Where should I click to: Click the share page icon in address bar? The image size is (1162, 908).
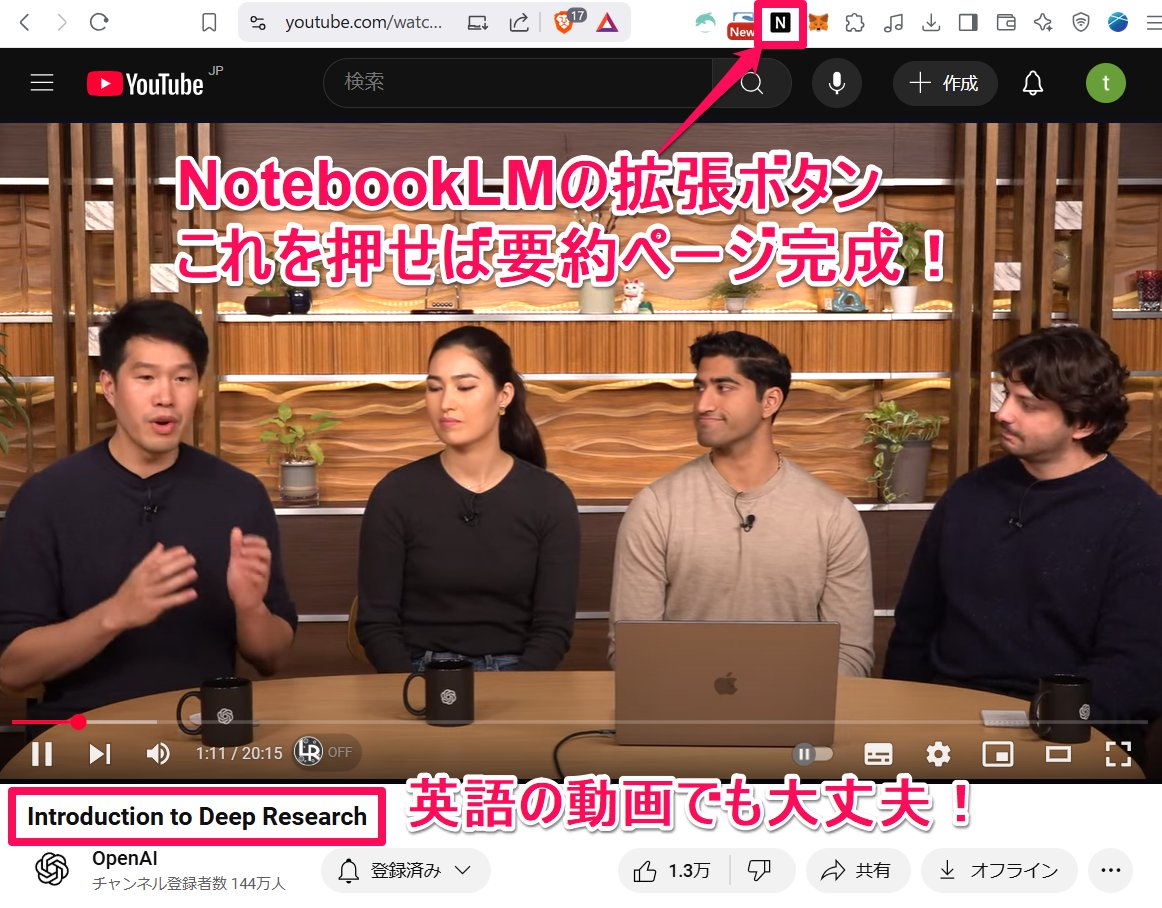click(x=519, y=22)
